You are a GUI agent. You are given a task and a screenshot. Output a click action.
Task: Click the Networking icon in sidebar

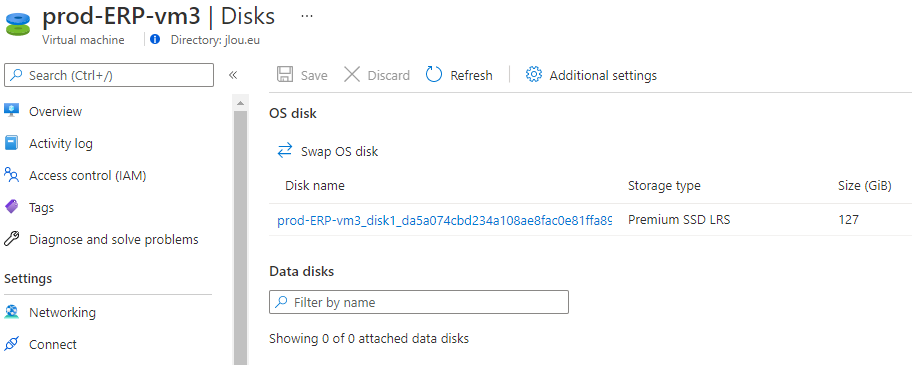(x=11, y=312)
